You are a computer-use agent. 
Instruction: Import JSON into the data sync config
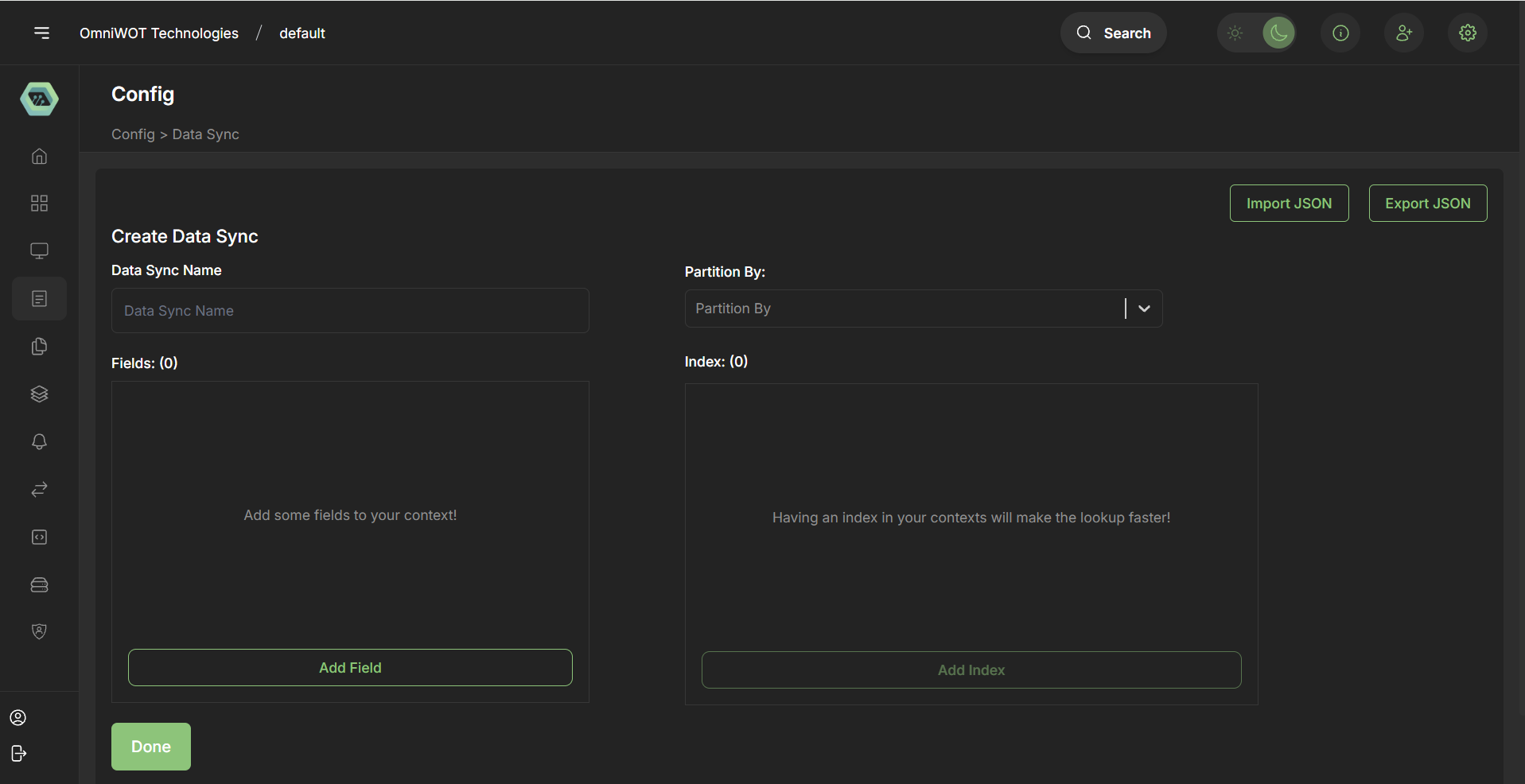(x=1289, y=203)
